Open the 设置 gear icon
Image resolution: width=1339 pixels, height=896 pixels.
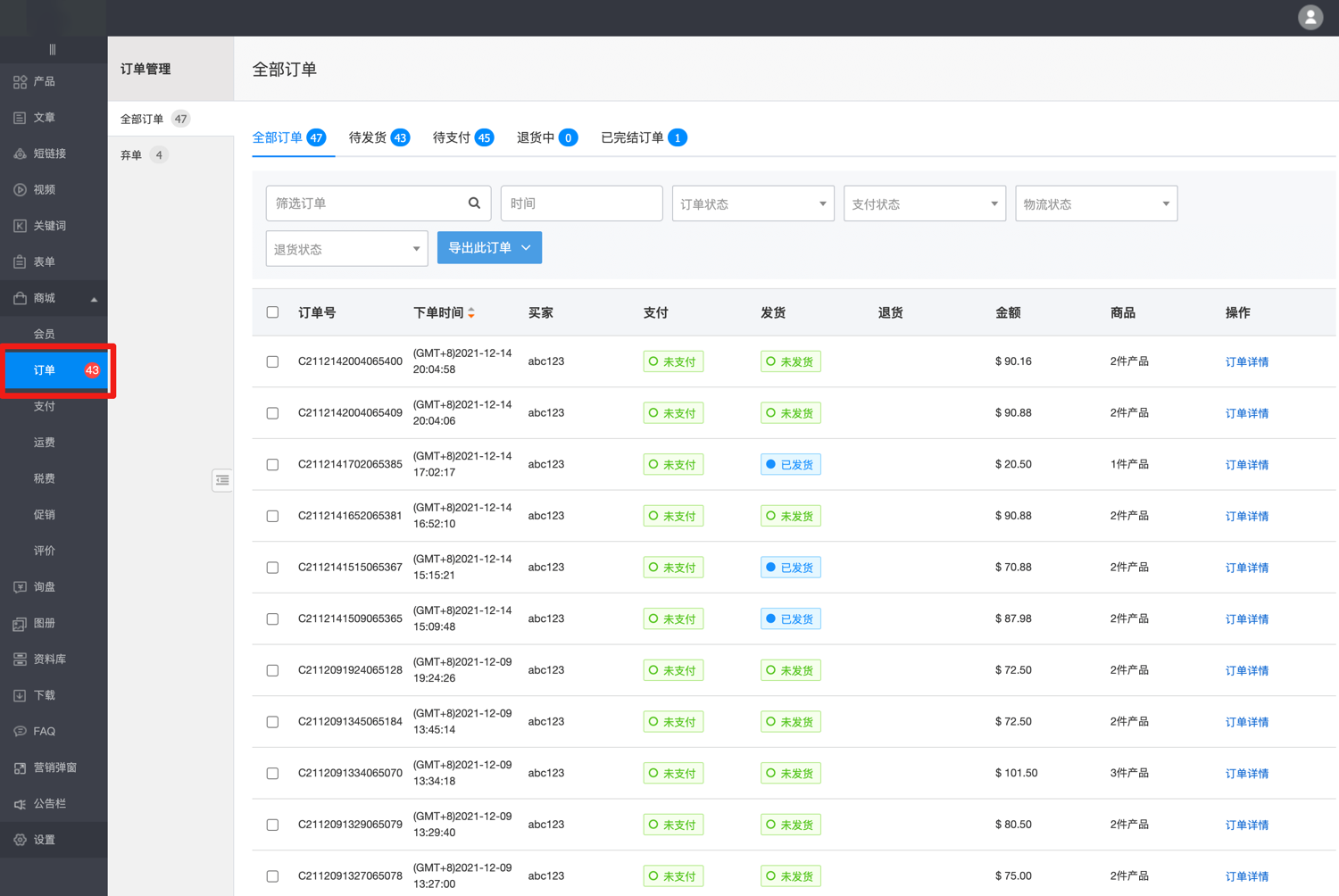click(x=20, y=840)
